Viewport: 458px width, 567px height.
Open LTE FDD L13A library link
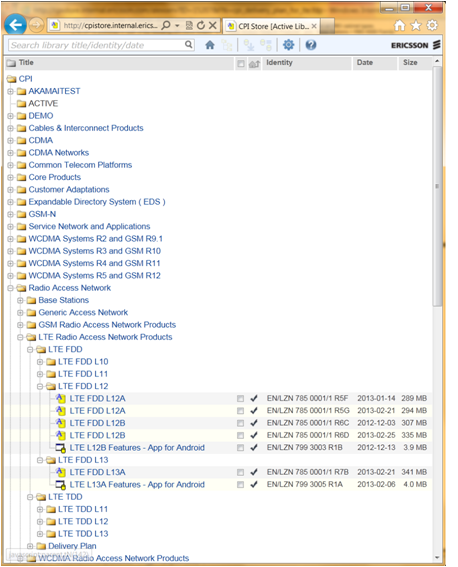click(x=97, y=472)
